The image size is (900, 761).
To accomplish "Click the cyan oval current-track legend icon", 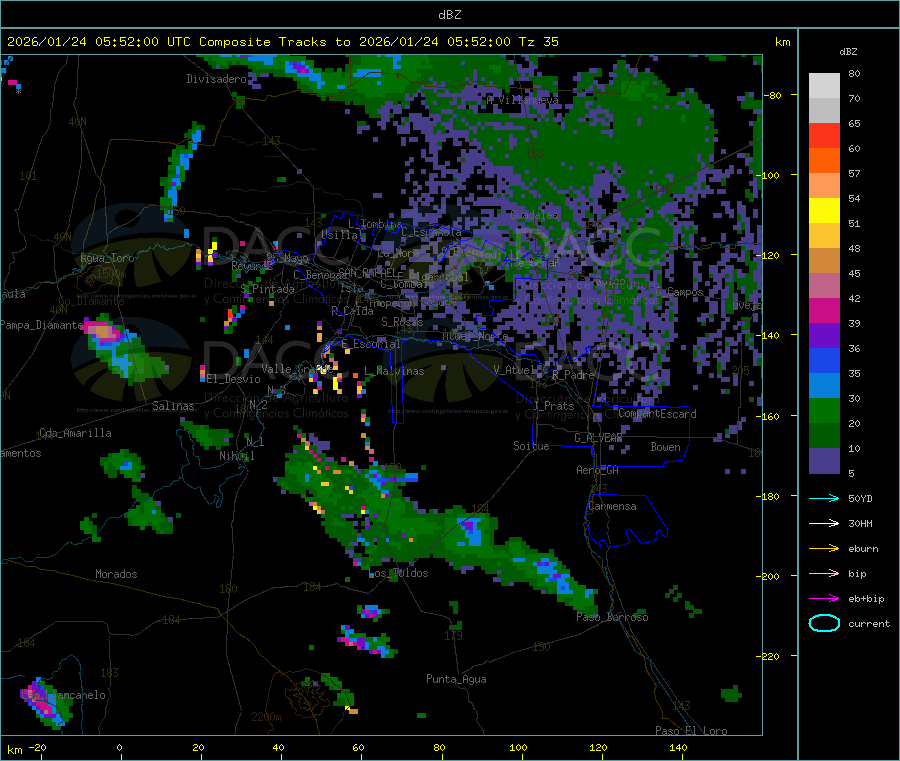I will tap(824, 623).
